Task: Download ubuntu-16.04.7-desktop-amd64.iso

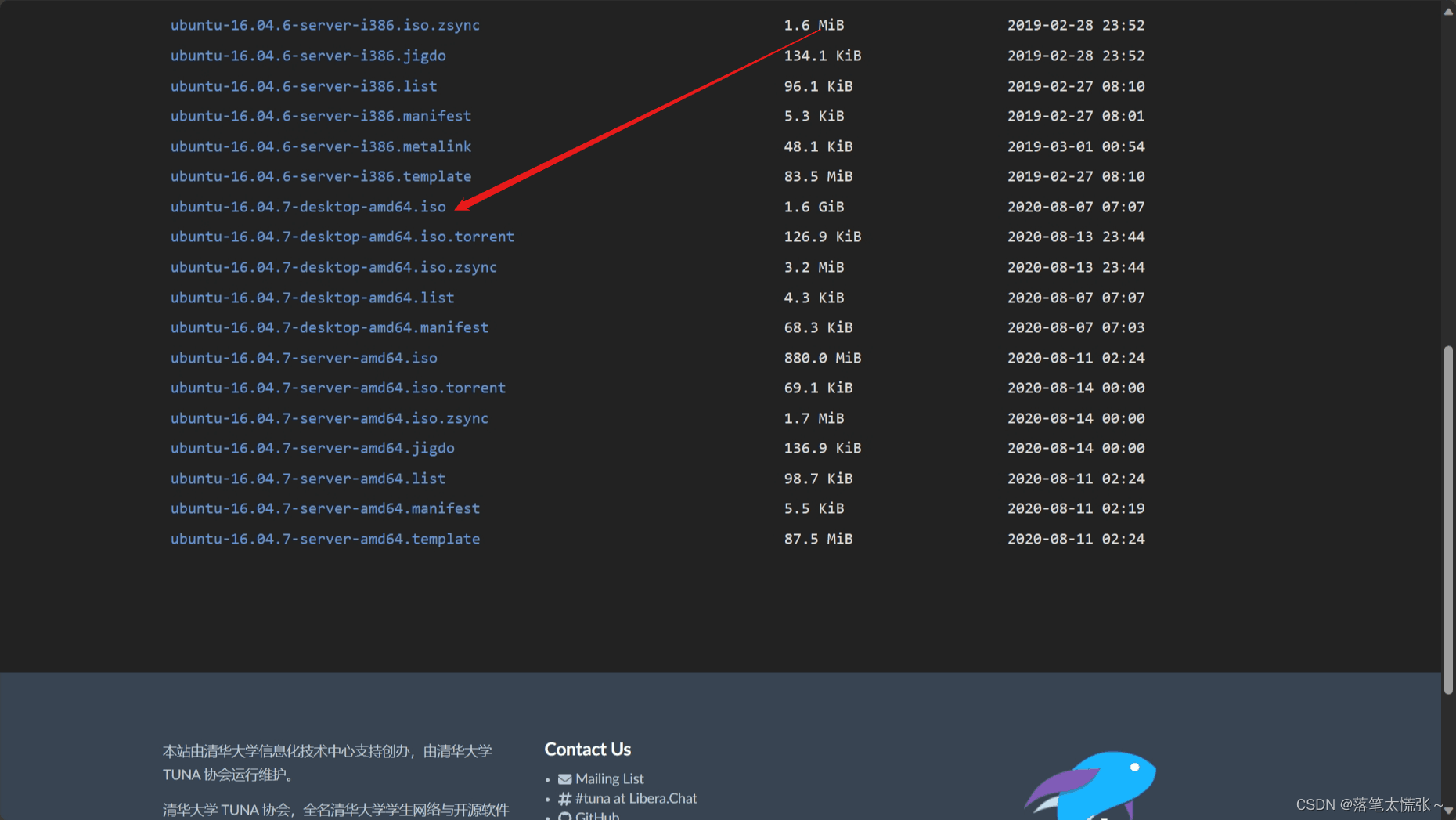Action: tap(308, 207)
